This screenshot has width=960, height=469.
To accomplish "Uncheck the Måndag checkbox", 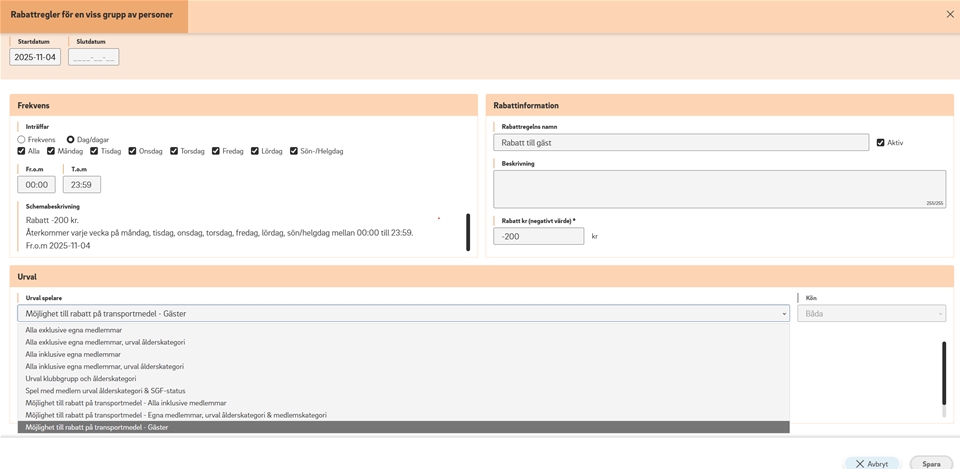I will tap(50, 151).
